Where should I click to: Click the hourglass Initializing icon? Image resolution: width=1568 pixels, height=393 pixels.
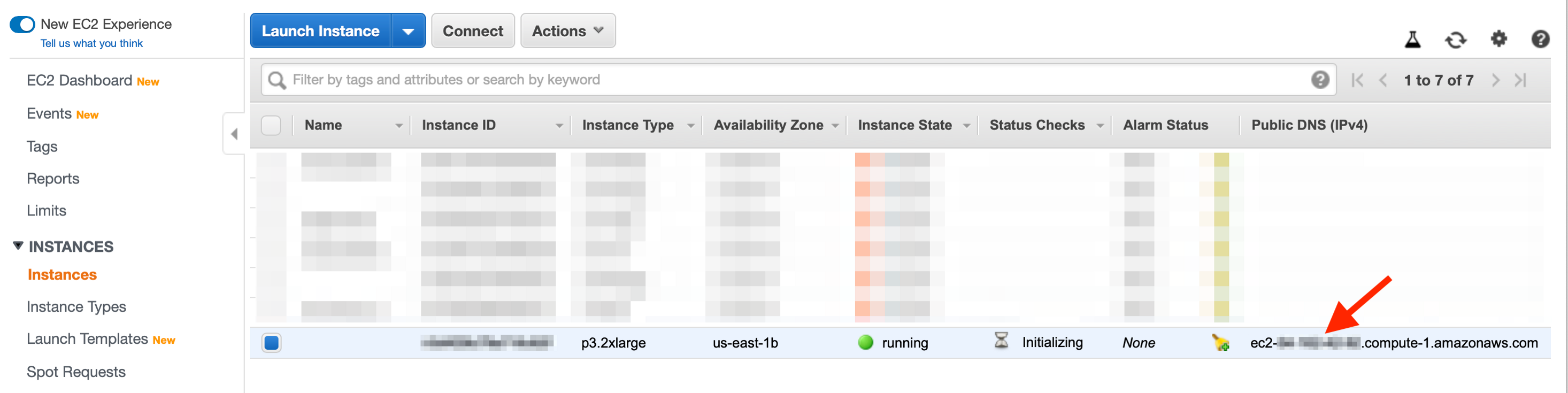[1001, 341]
